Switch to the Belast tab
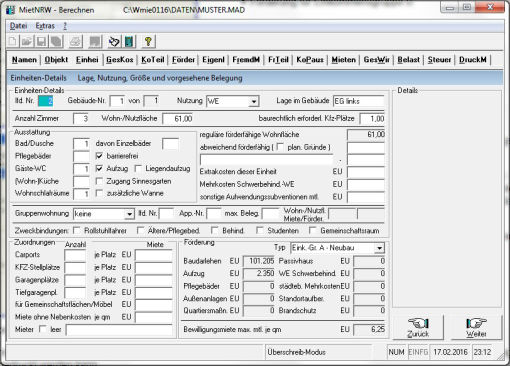 (408, 60)
